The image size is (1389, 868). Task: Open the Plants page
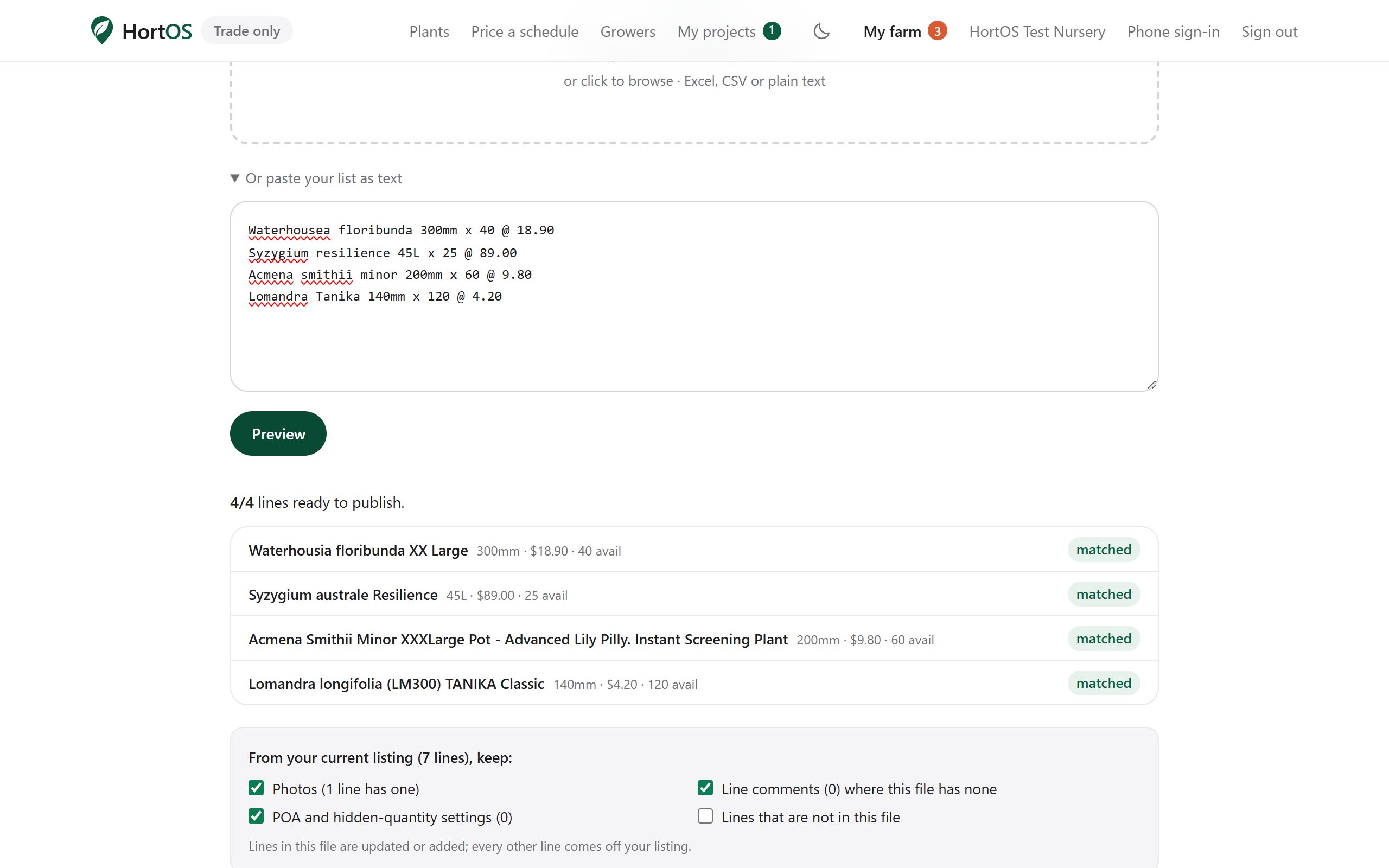[429, 31]
